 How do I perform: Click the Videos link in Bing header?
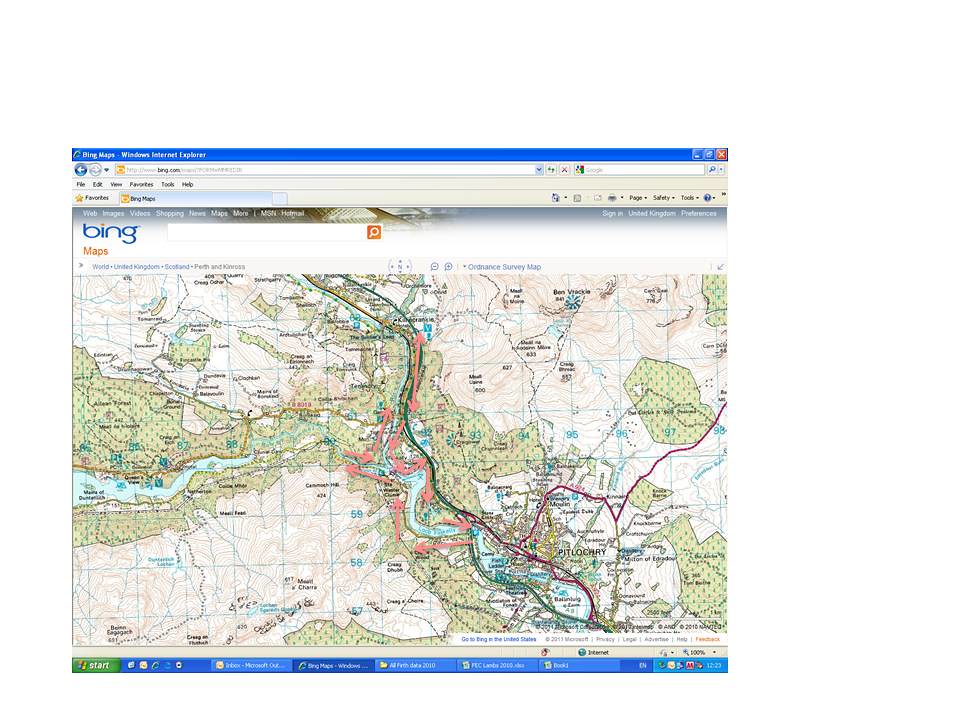click(140, 214)
